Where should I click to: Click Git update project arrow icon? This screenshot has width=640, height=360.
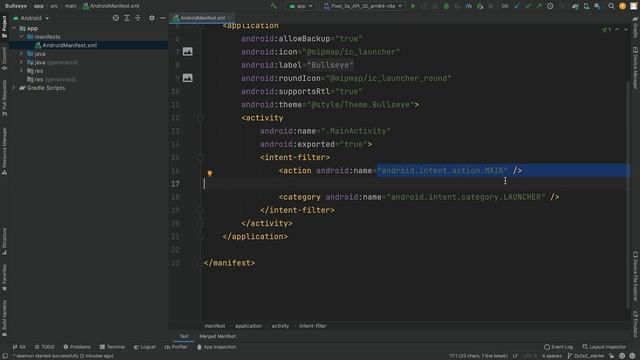[x=517, y=6]
